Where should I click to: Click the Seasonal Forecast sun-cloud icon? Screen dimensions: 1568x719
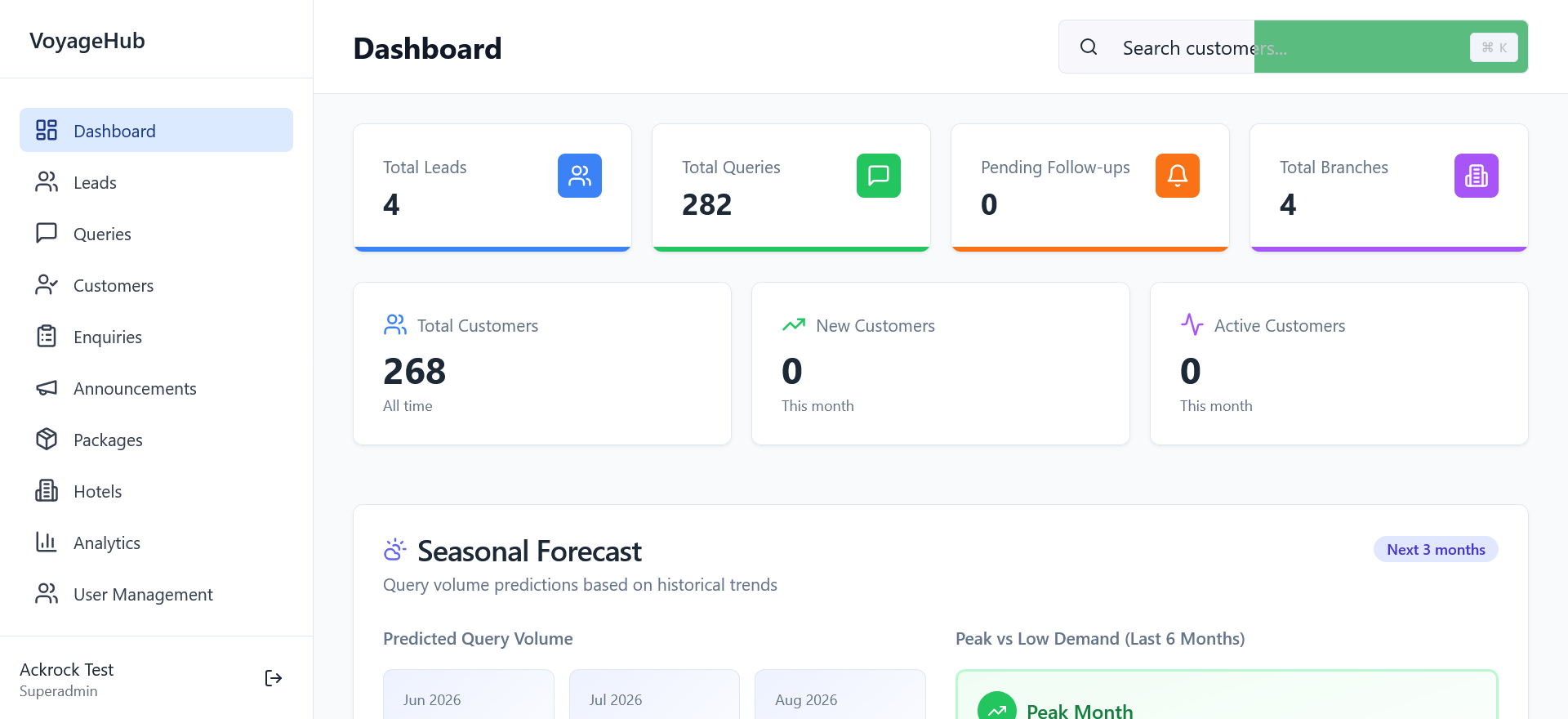[395, 550]
